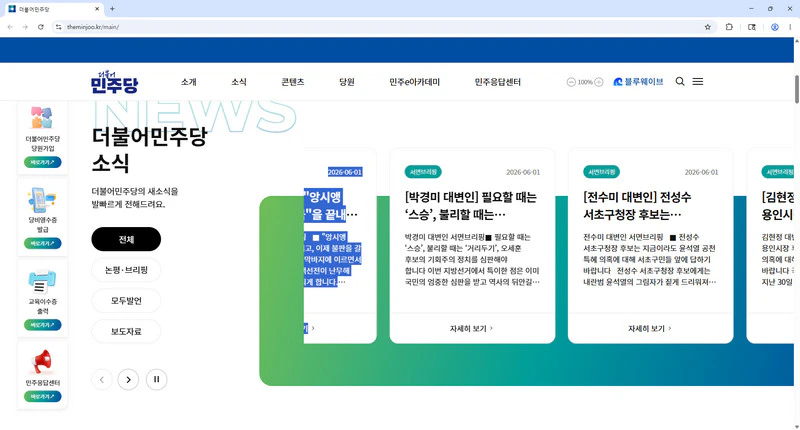
Task: Open the 당원 menu
Action: [x=347, y=82]
